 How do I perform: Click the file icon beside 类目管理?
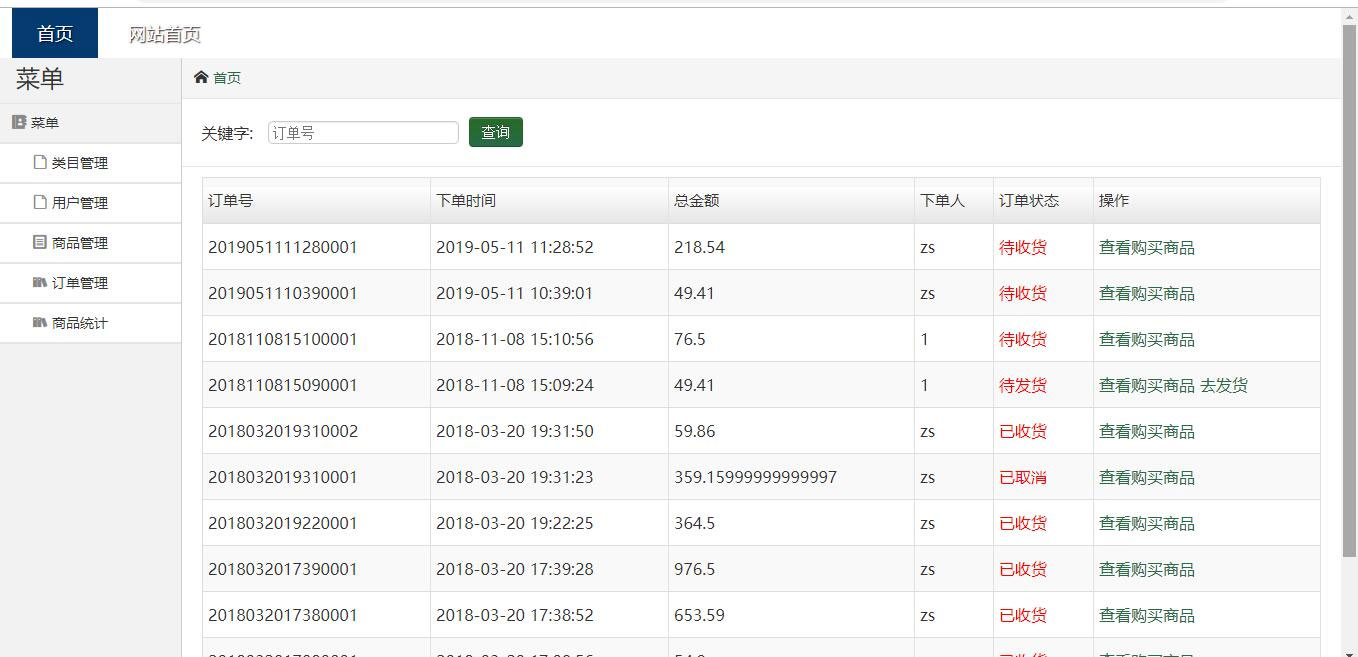[x=40, y=162]
